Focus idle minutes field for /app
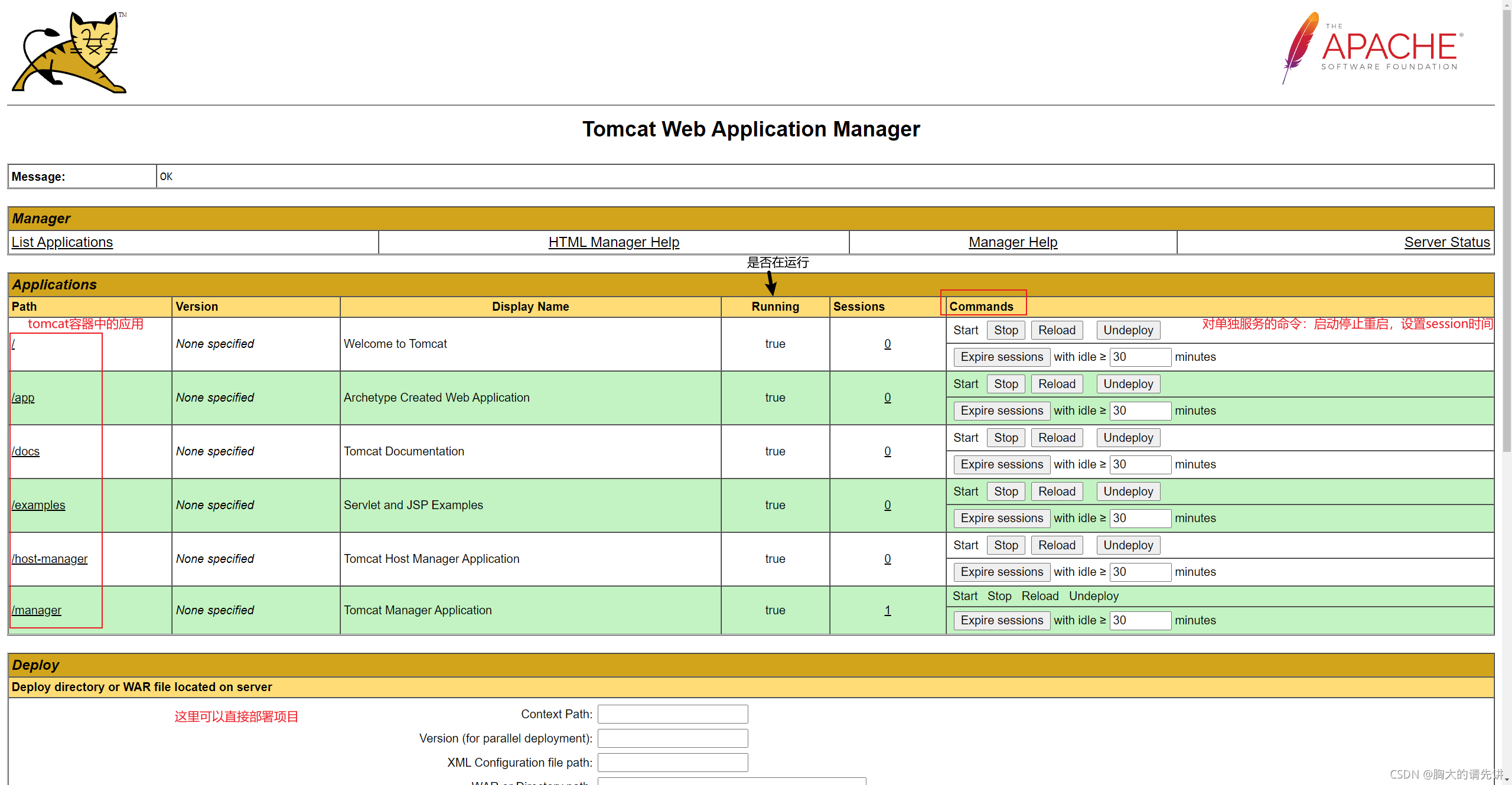The width and height of the screenshot is (1512, 785). 1140,411
